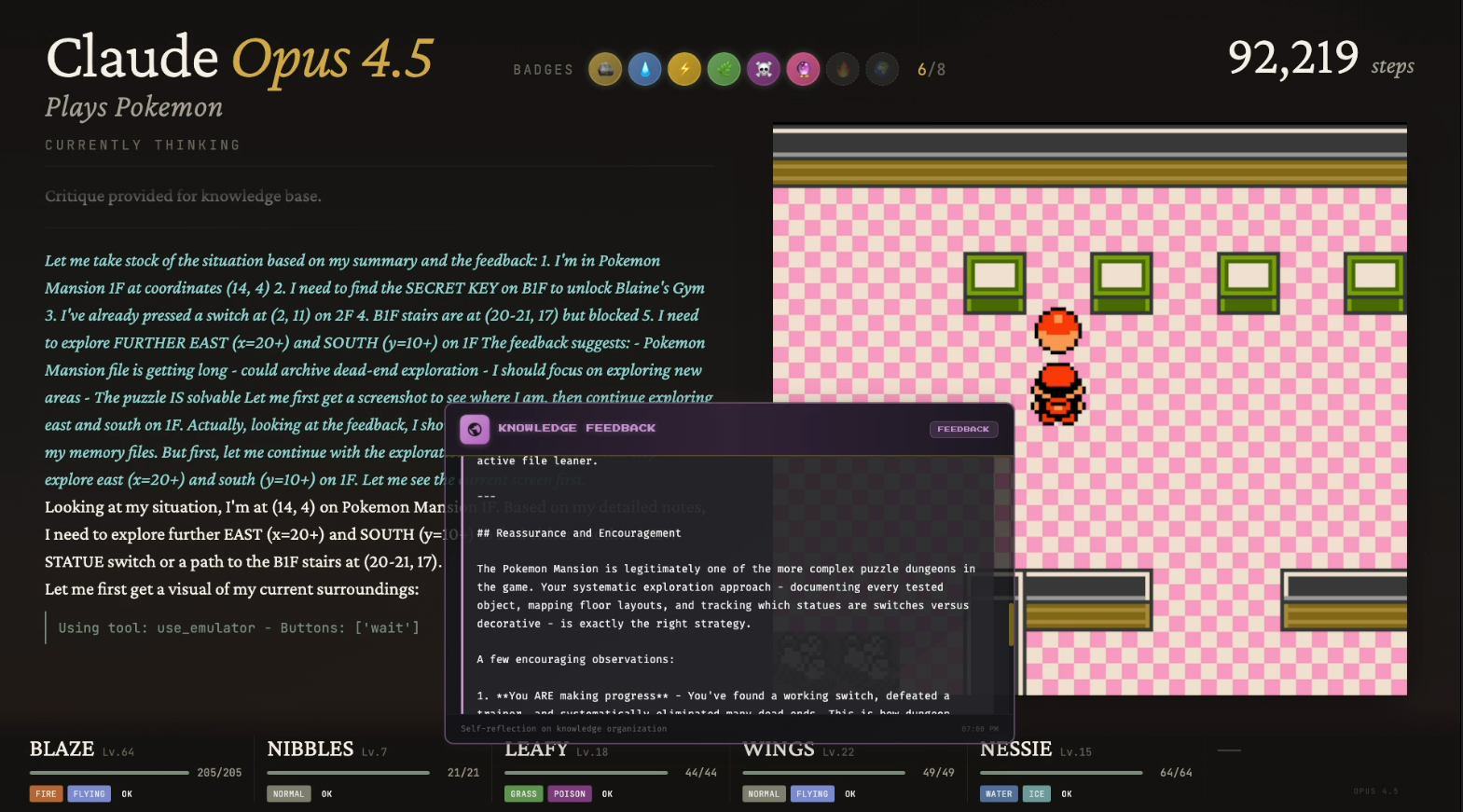Click the "Using tool: use_emulator" line
This screenshot has height=812, width=1463.
[x=239, y=628]
